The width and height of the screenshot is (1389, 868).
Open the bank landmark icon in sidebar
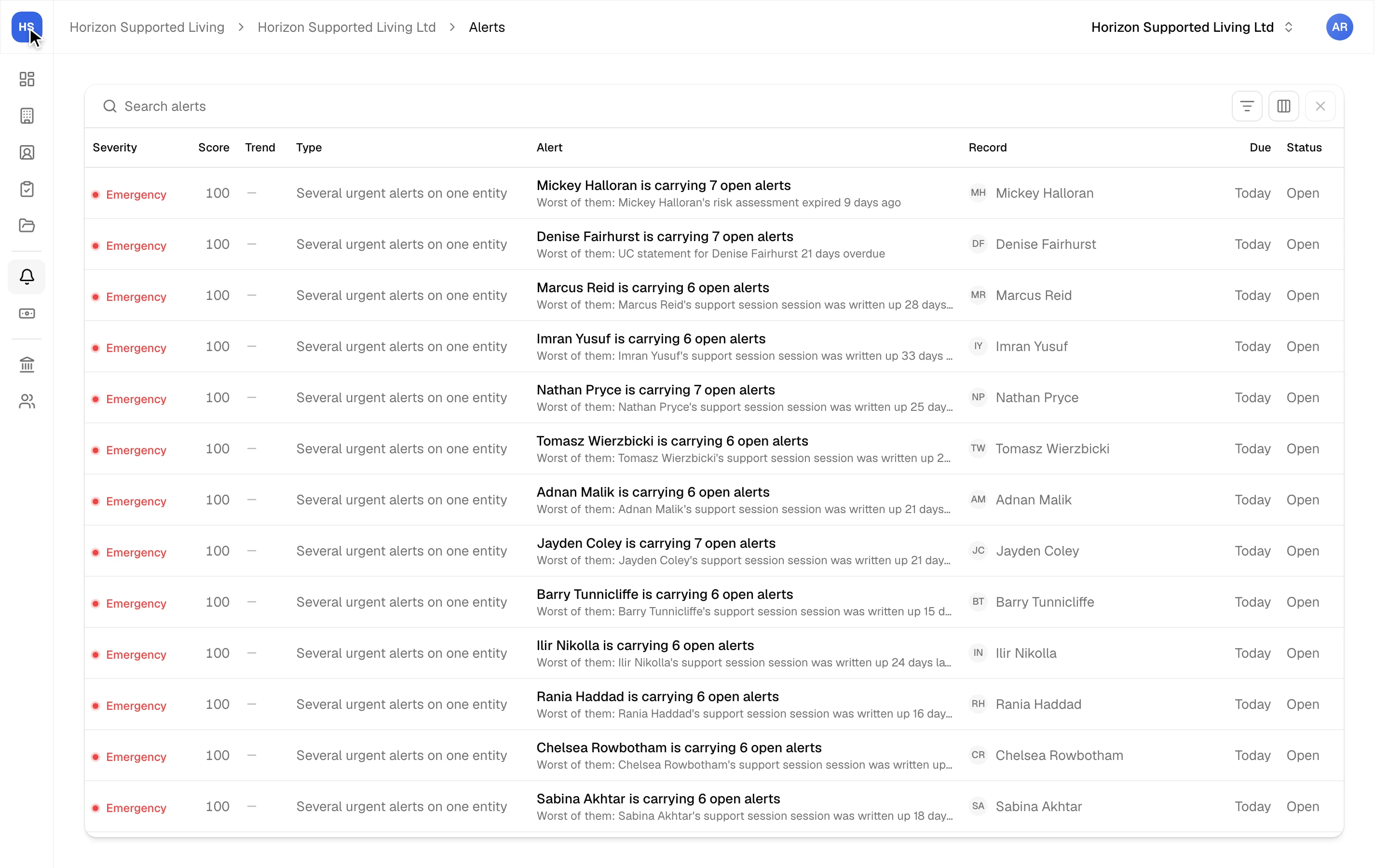pyautogui.click(x=27, y=365)
